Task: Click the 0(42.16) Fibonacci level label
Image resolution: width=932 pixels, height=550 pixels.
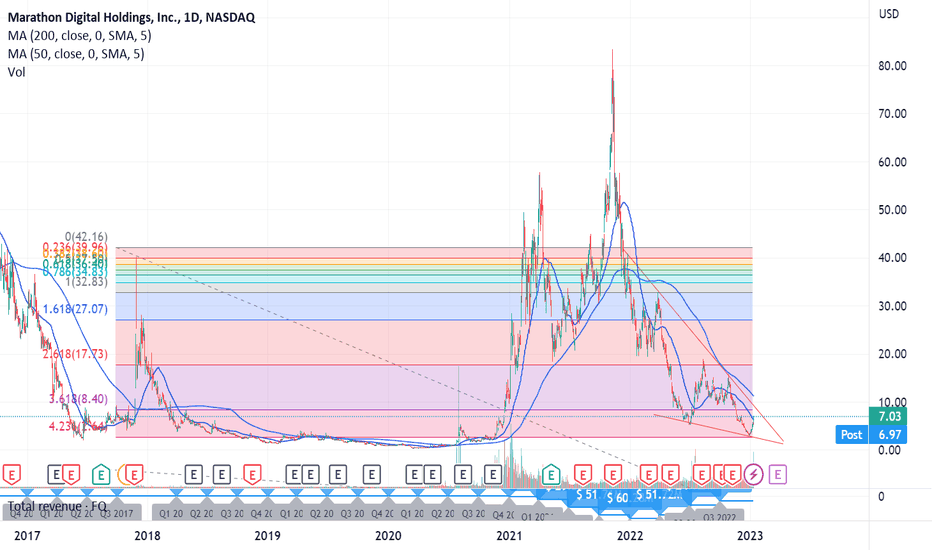Action: 86,237
